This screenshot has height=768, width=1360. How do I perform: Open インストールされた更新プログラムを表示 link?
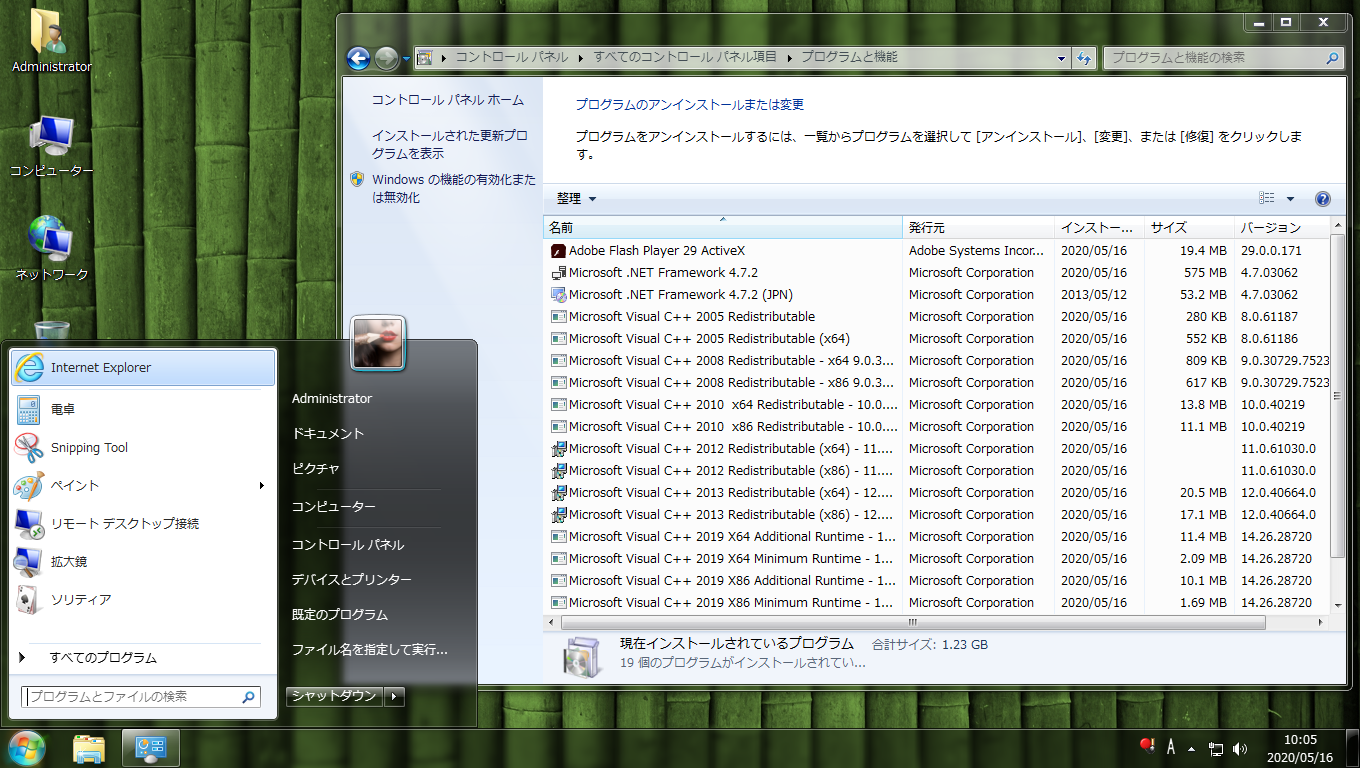450,144
